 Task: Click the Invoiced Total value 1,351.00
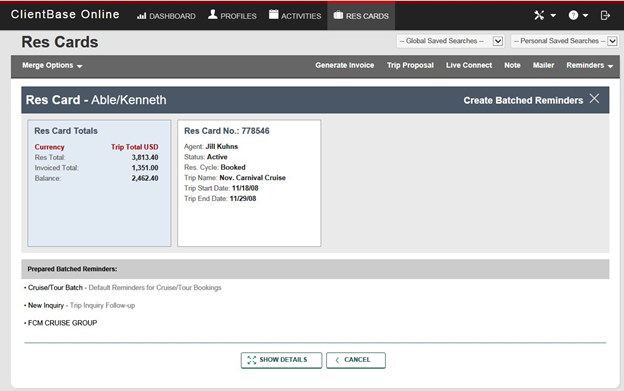coord(145,168)
